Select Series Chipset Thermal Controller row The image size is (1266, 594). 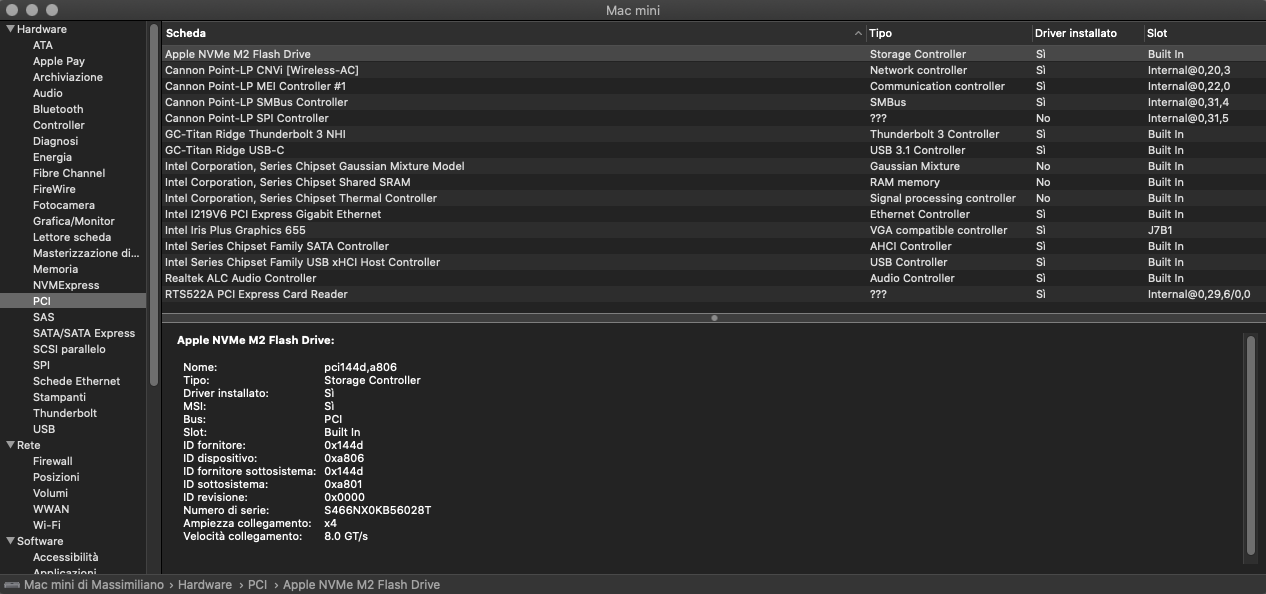(x=714, y=198)
